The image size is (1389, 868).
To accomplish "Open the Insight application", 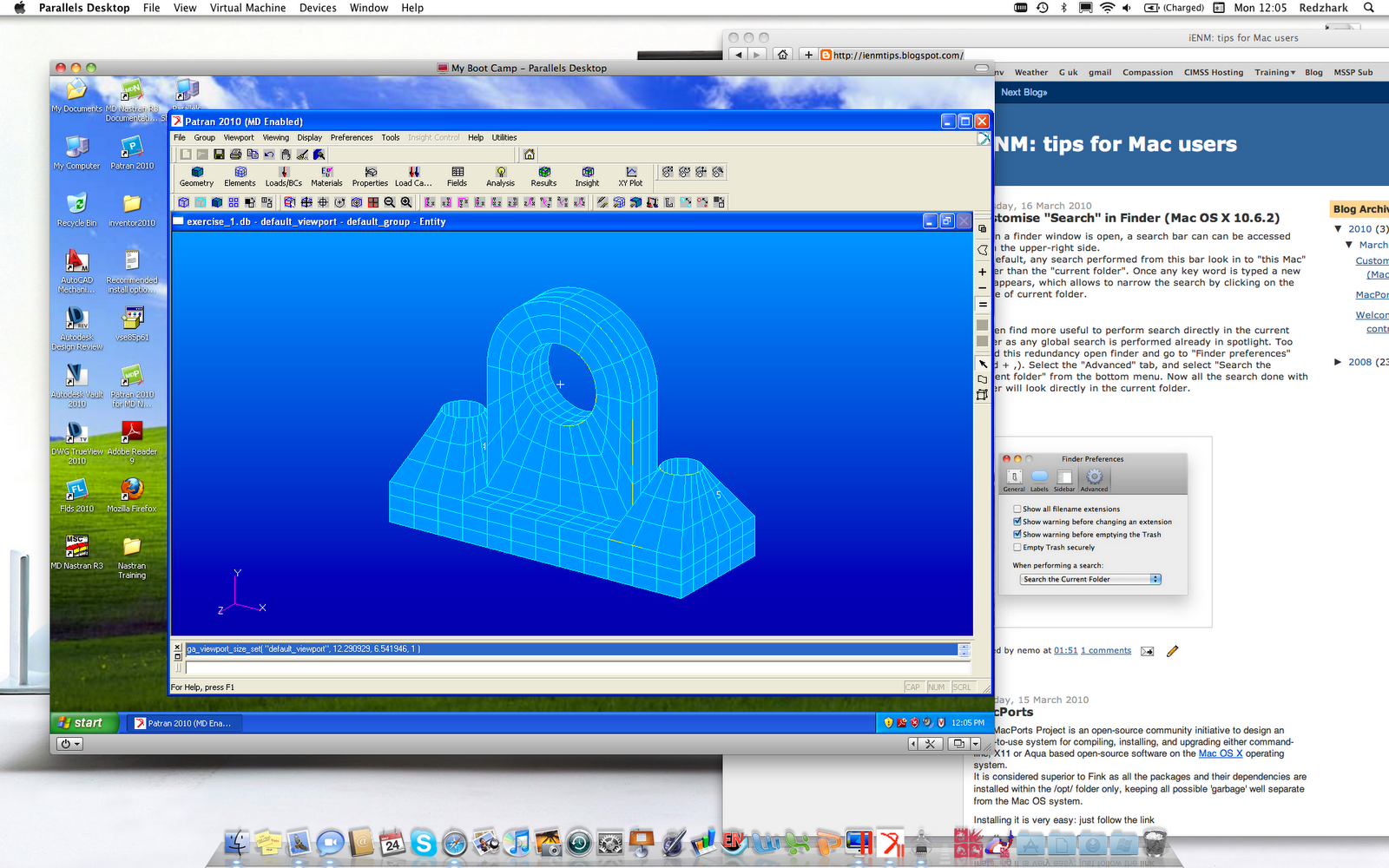I will (588, 176).
